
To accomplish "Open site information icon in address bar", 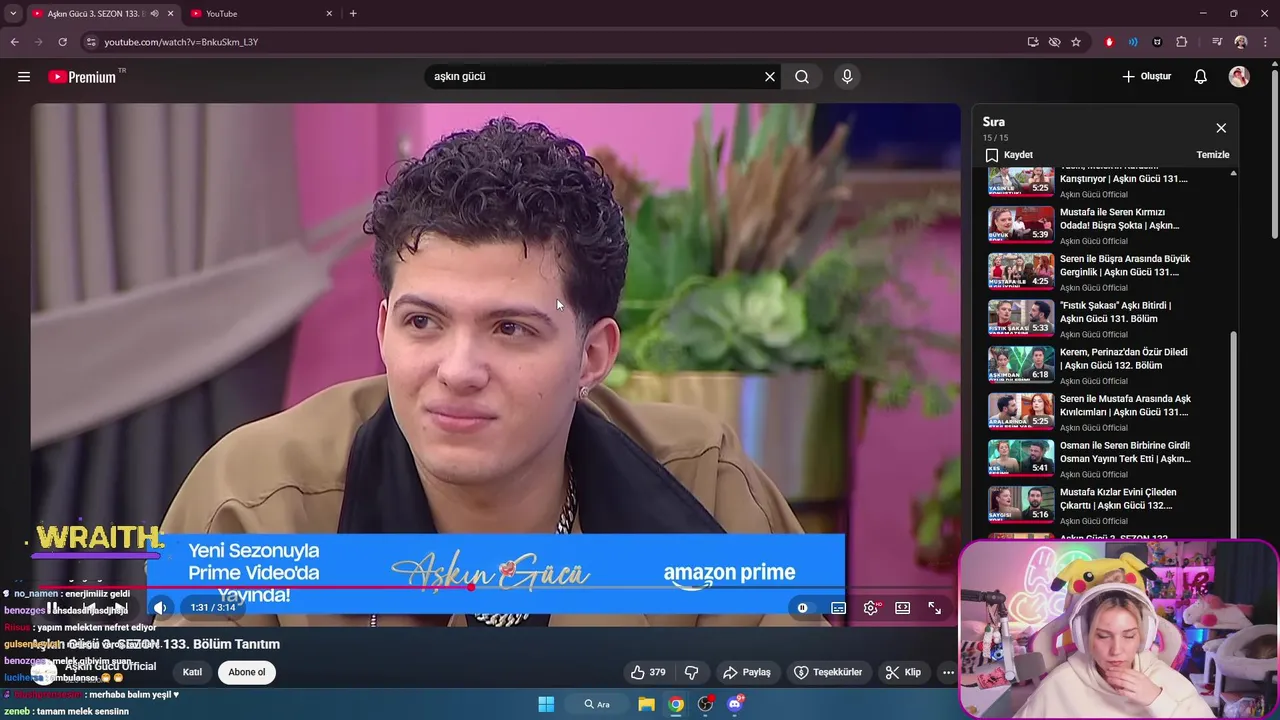I will tap(91, 42).
